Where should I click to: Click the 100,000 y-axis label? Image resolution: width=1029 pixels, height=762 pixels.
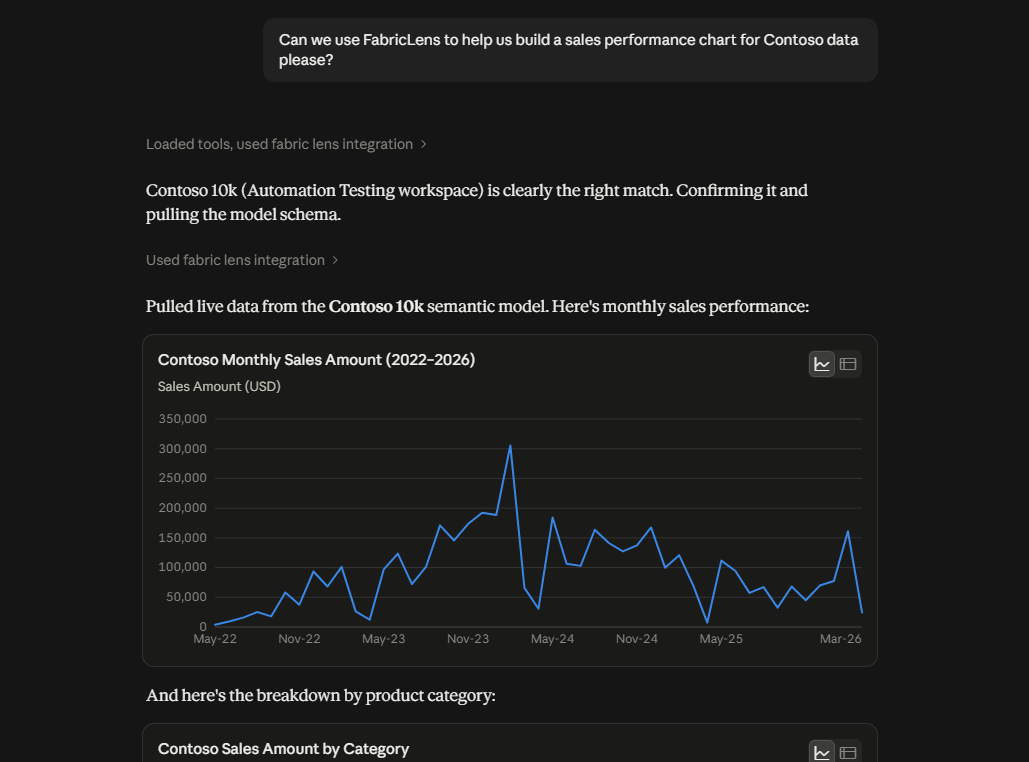tap(182, 567)
